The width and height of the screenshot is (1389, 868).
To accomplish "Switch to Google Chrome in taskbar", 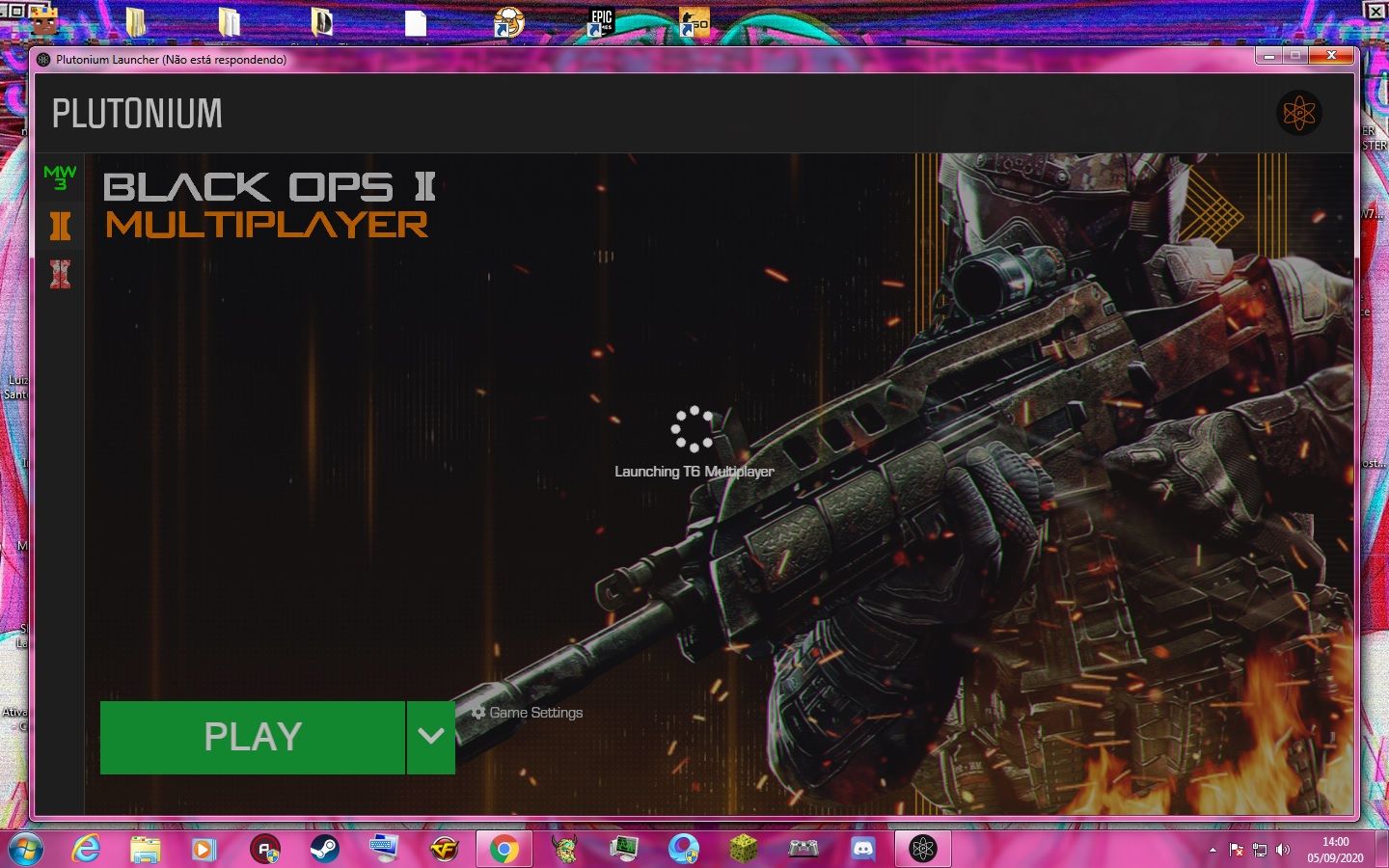I will 503,849.
